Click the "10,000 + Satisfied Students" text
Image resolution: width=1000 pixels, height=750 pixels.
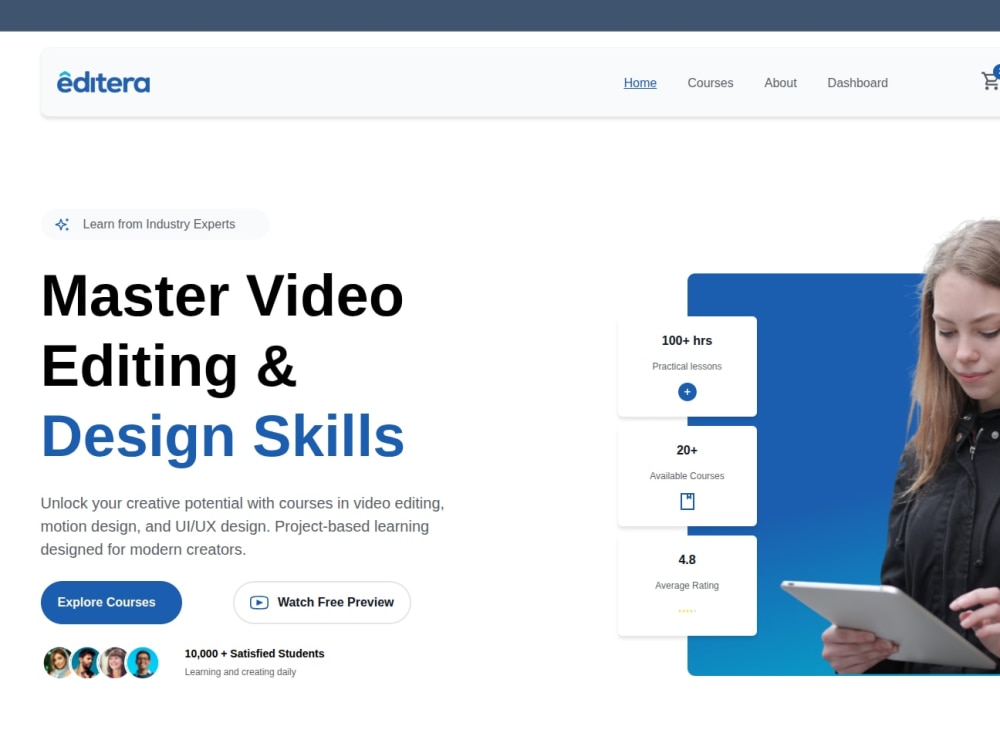[254, 654]
